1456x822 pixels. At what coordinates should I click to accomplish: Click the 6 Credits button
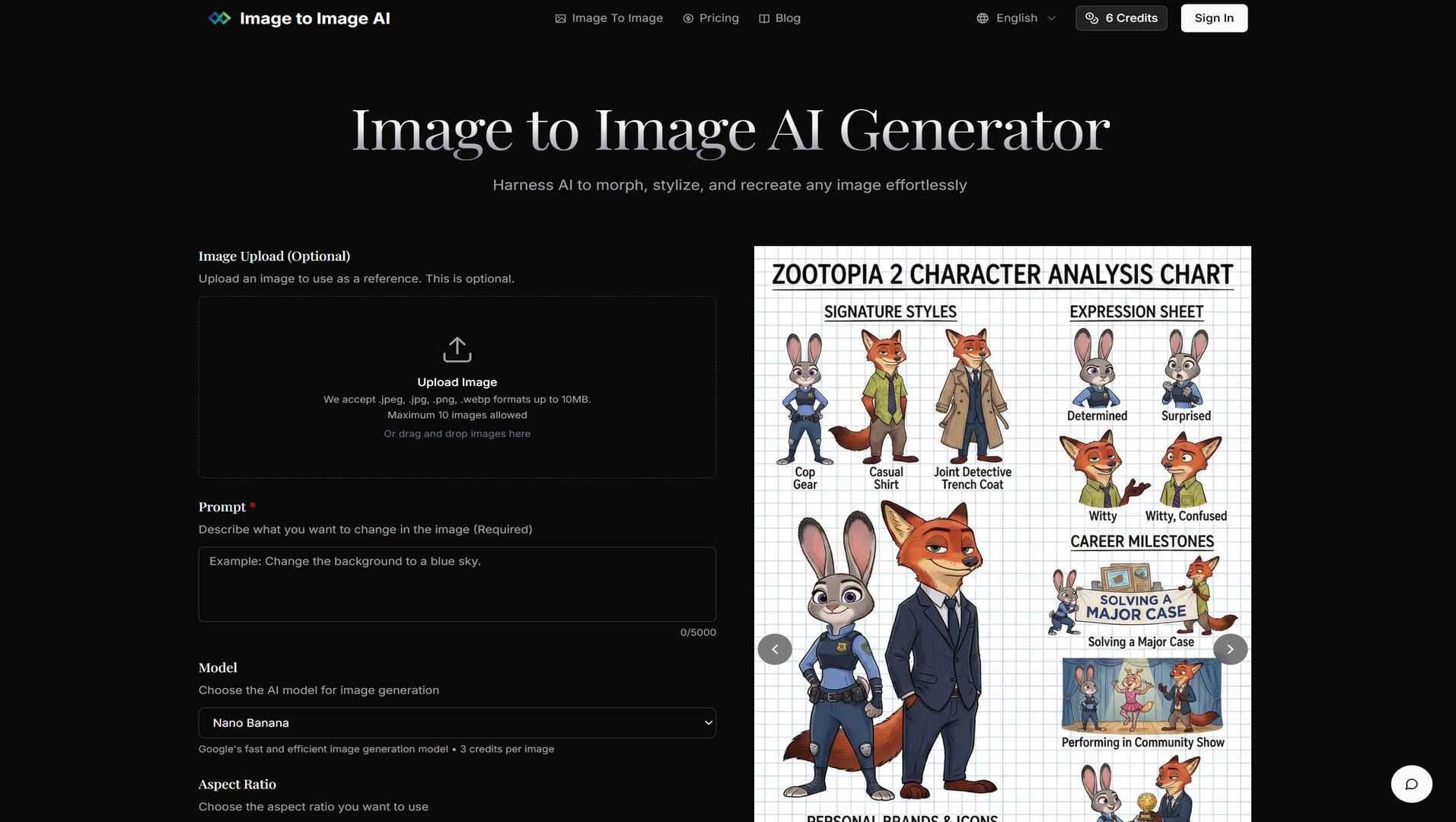point(1120,18)
